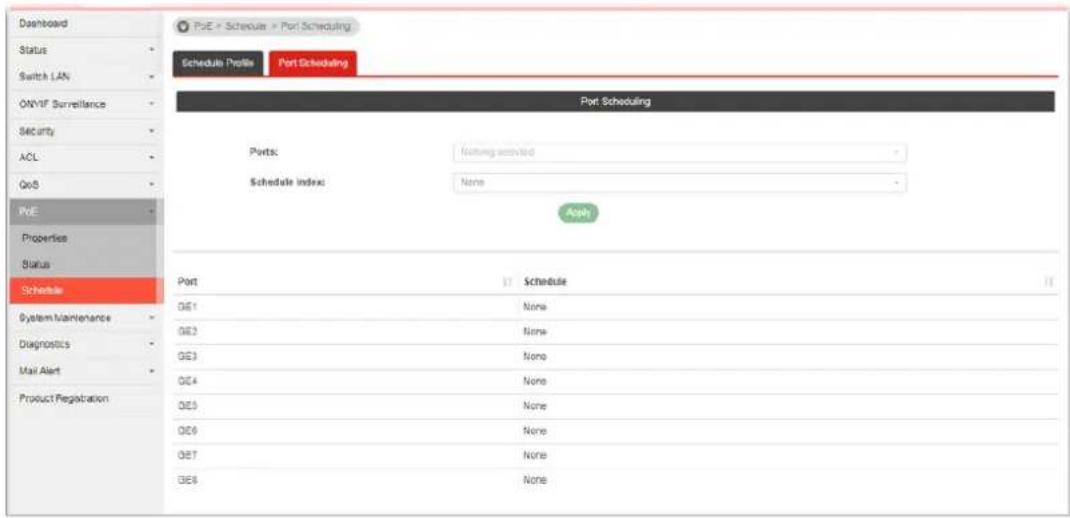
Task: Select the GE4 port row
Action: click(x=616, y=382)
